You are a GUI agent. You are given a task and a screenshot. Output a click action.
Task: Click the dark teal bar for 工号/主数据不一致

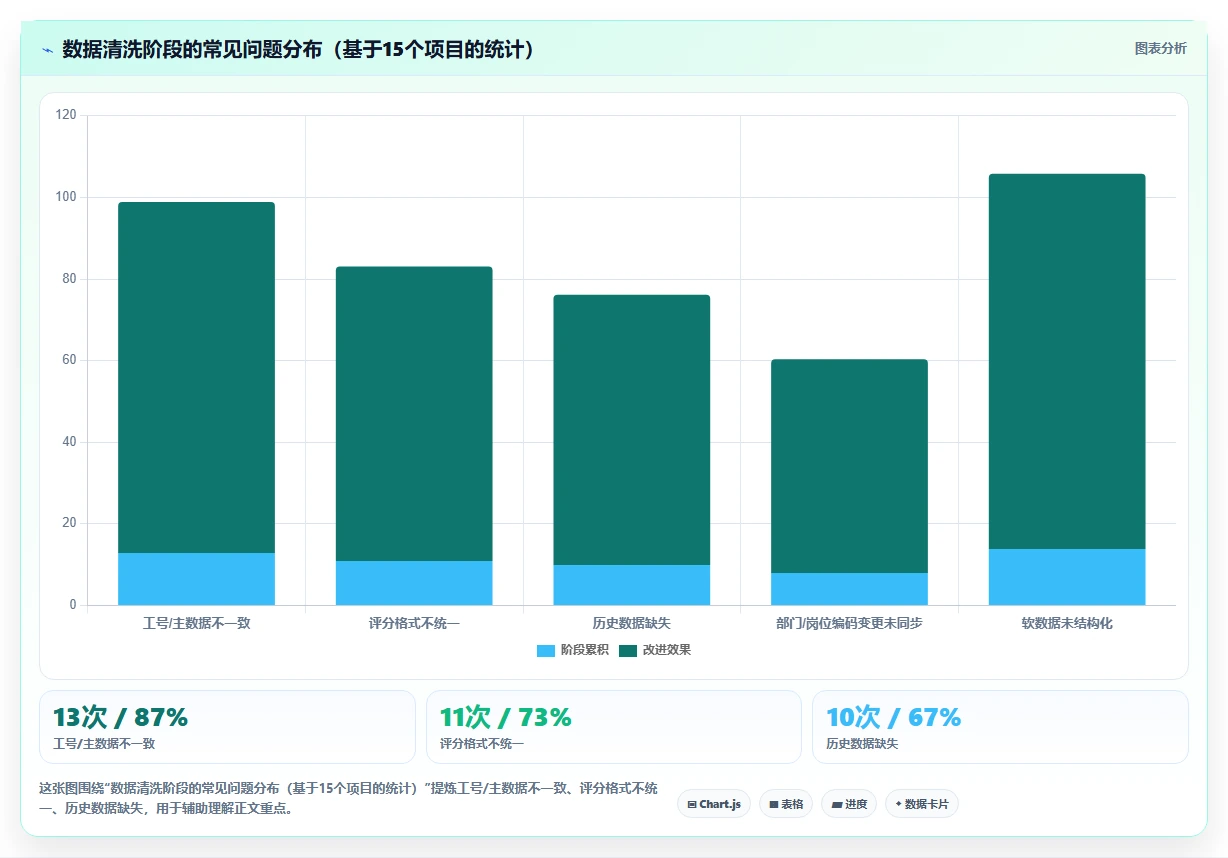[196, 377]
